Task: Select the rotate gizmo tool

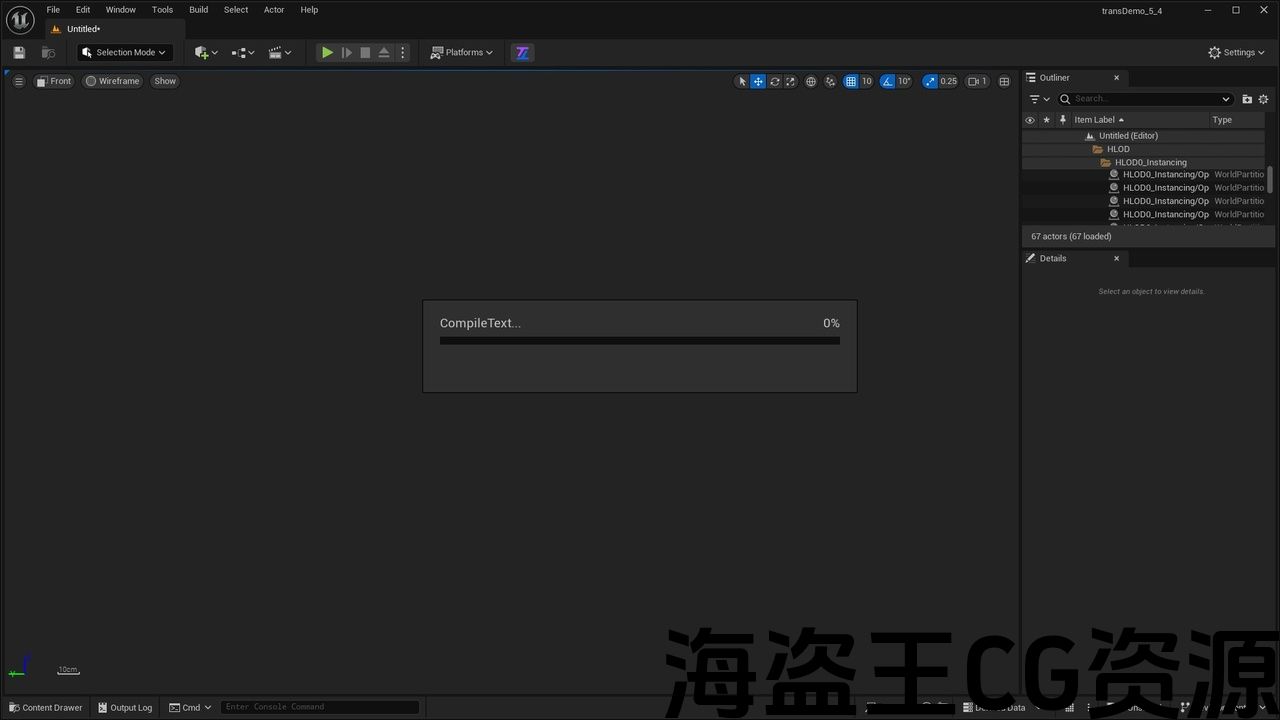Action: pyautogui.click(x=774, y=82)
